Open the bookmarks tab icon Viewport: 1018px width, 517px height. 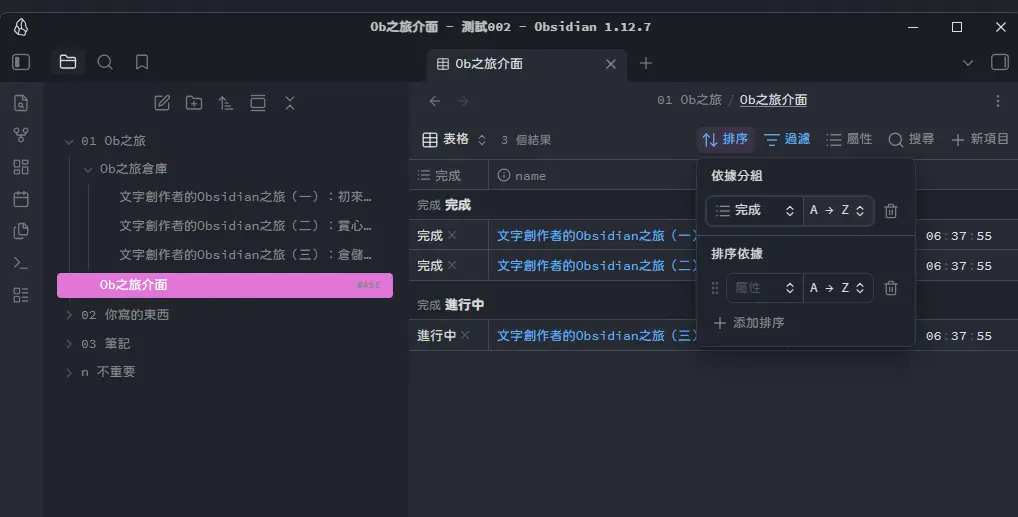[142, 62]
